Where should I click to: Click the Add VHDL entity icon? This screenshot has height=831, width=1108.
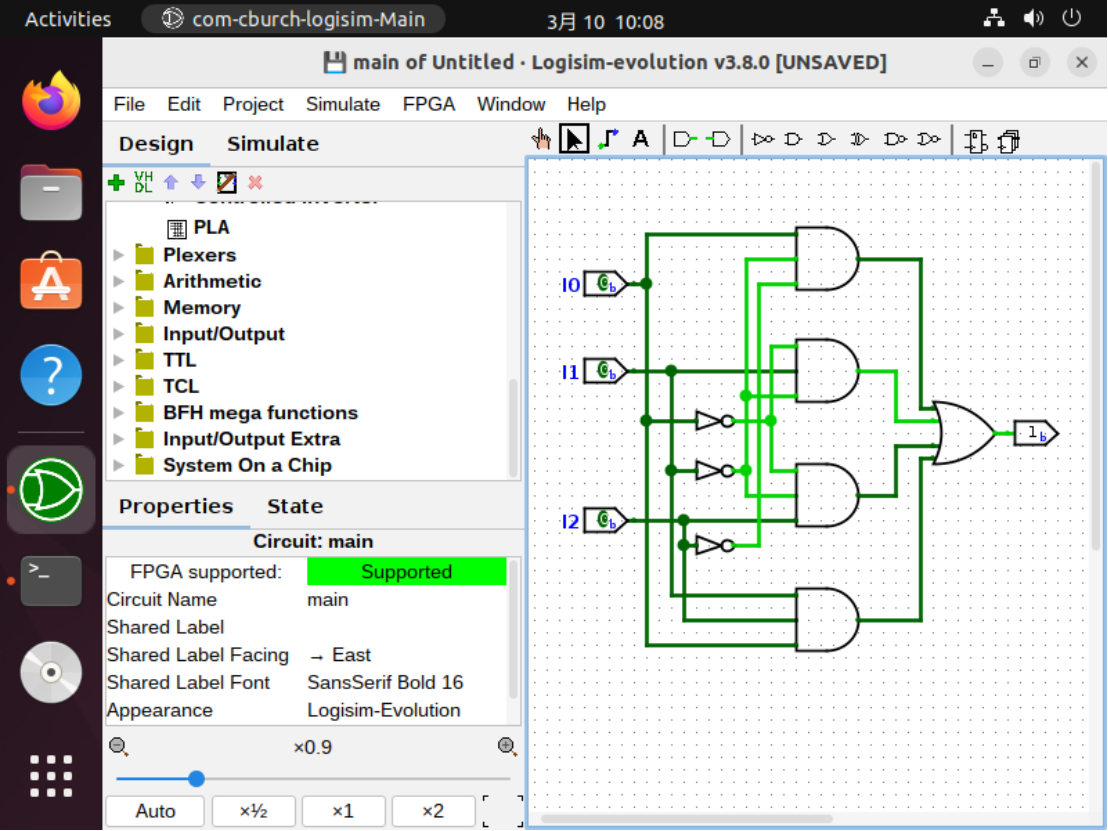click(x=143, y=182)
